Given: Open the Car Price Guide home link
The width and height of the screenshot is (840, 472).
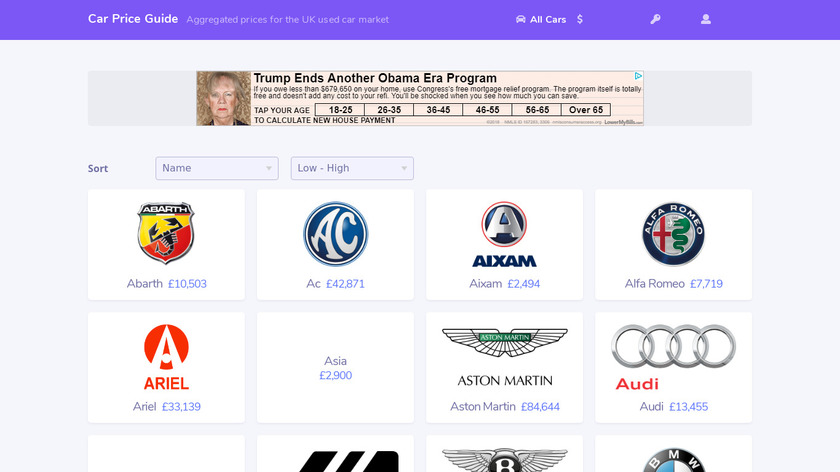Looking at the screenshot, I should 133,19.
